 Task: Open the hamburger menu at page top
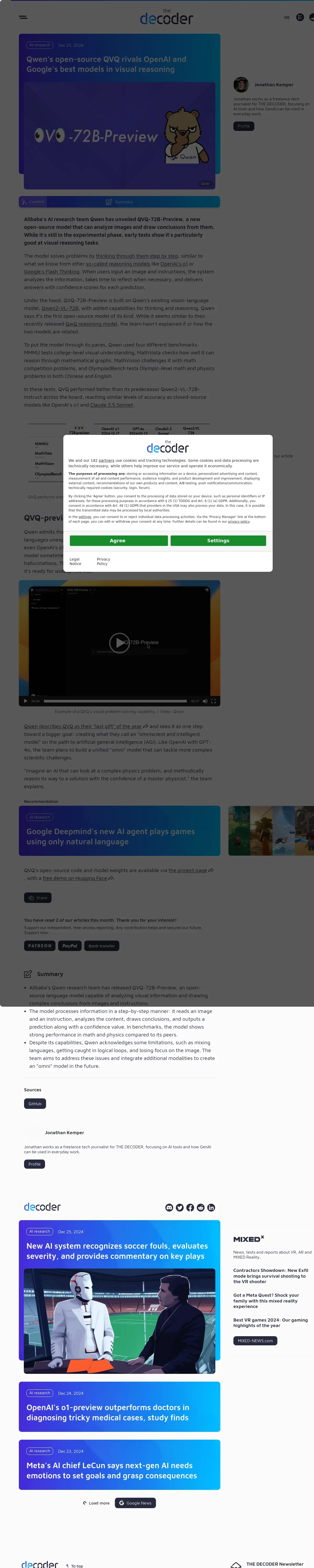23,17
